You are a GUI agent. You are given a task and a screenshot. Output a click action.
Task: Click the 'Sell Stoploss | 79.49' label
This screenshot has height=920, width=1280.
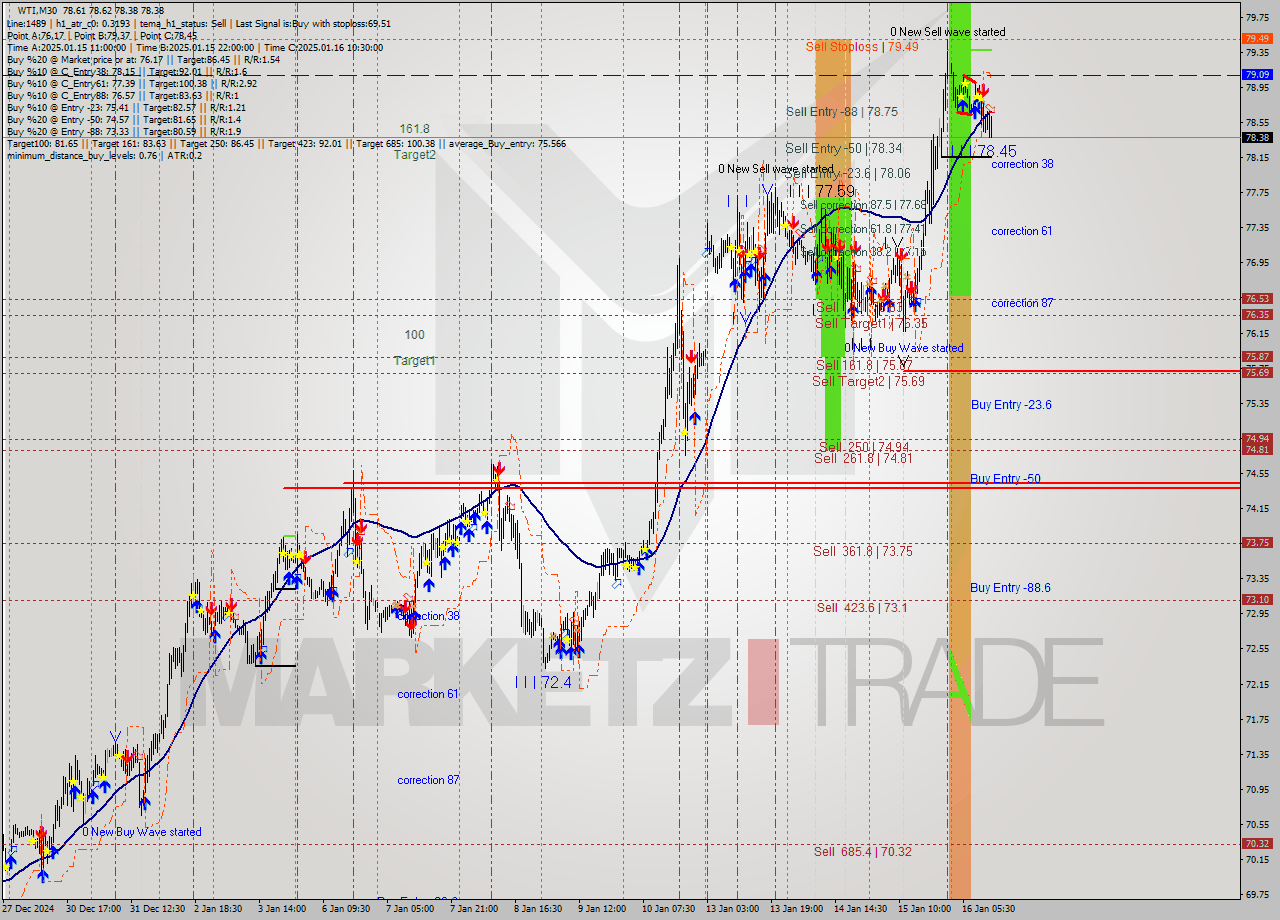click(861, 46)
